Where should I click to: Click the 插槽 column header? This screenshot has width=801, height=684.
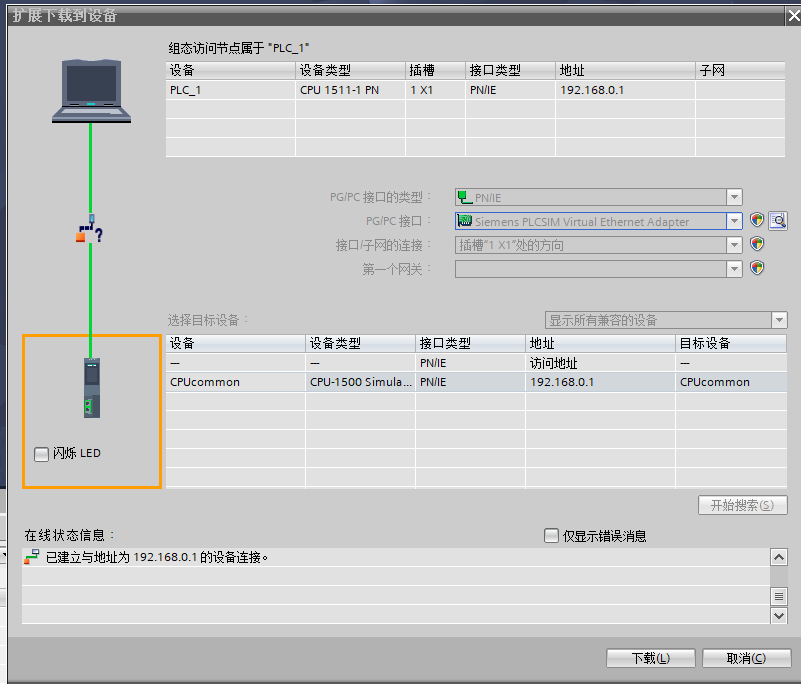point(435,70)
